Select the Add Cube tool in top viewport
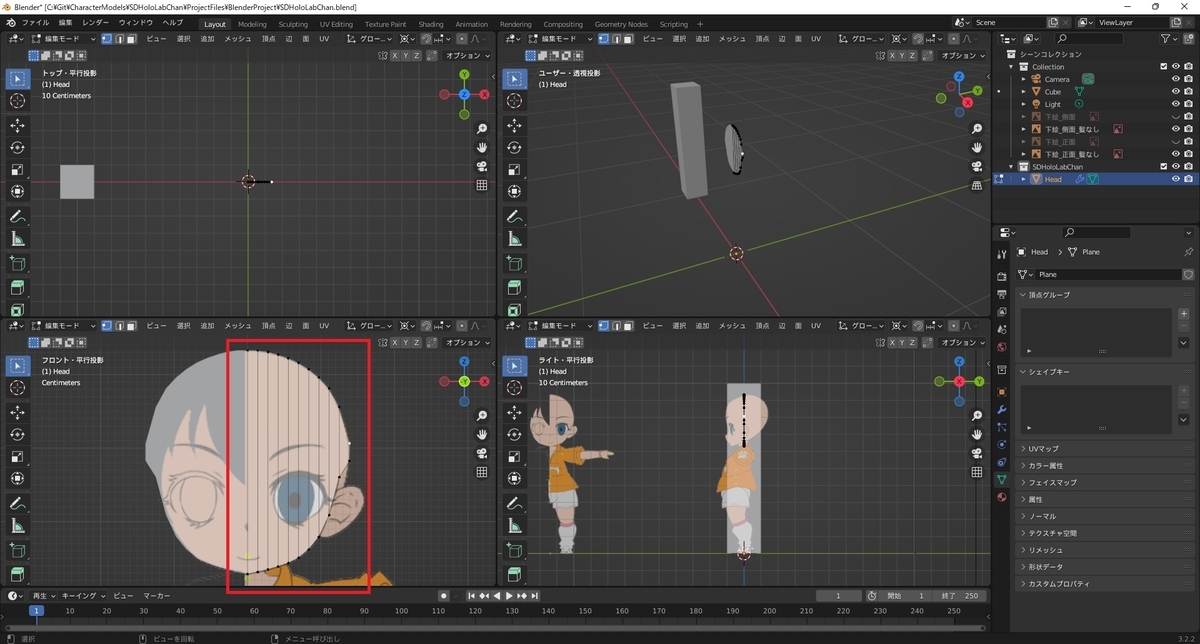This screenshot has width=1200, height=644. coord(18,264)
